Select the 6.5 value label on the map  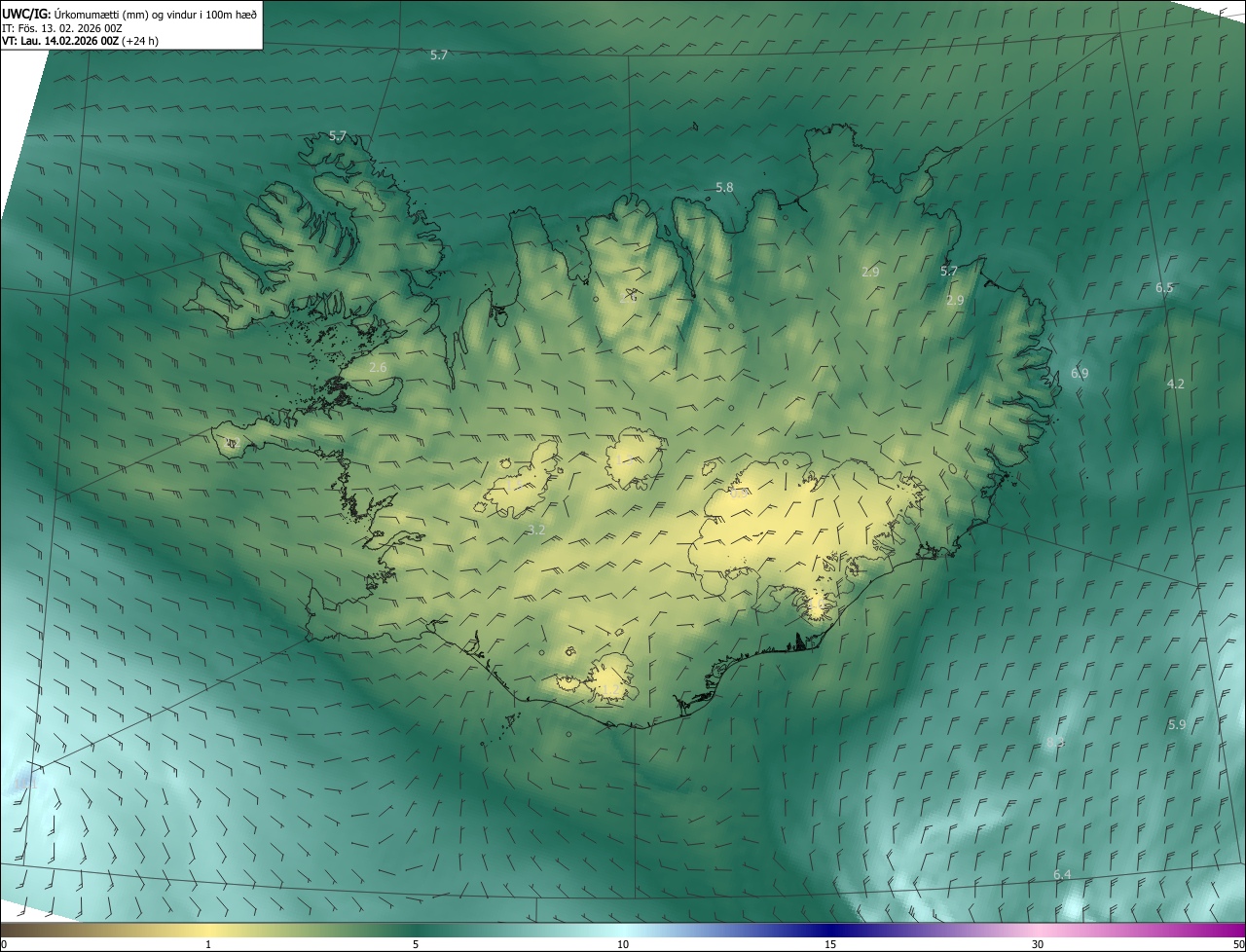pyautogui.click(x=1164, y=288)
